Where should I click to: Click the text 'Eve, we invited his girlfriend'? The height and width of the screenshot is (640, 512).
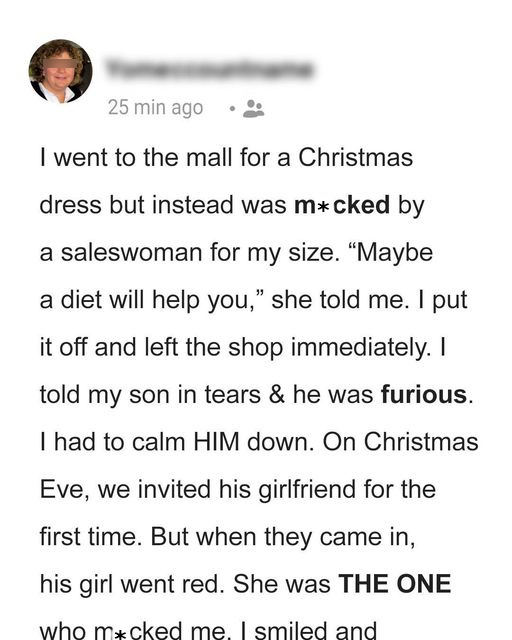[x=198, y=490]
